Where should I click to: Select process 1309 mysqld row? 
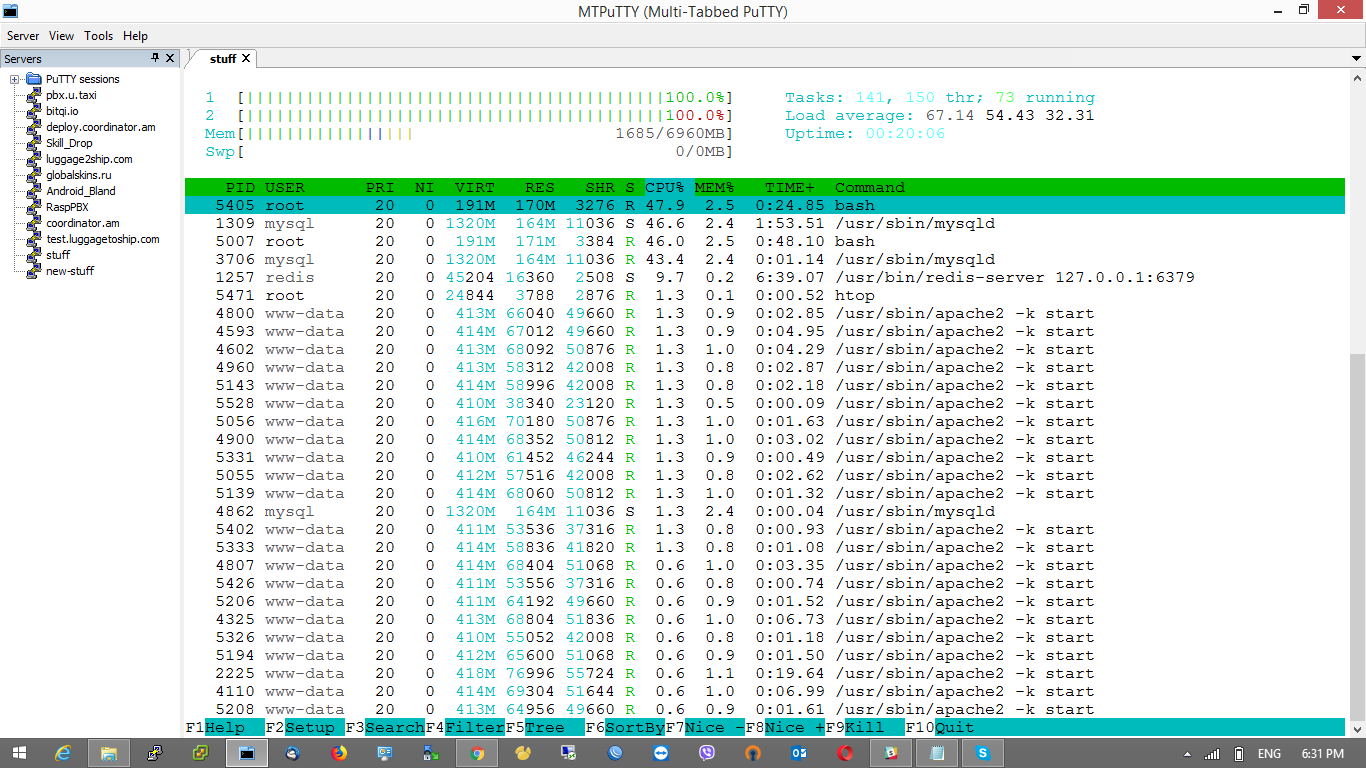point(765,223)
